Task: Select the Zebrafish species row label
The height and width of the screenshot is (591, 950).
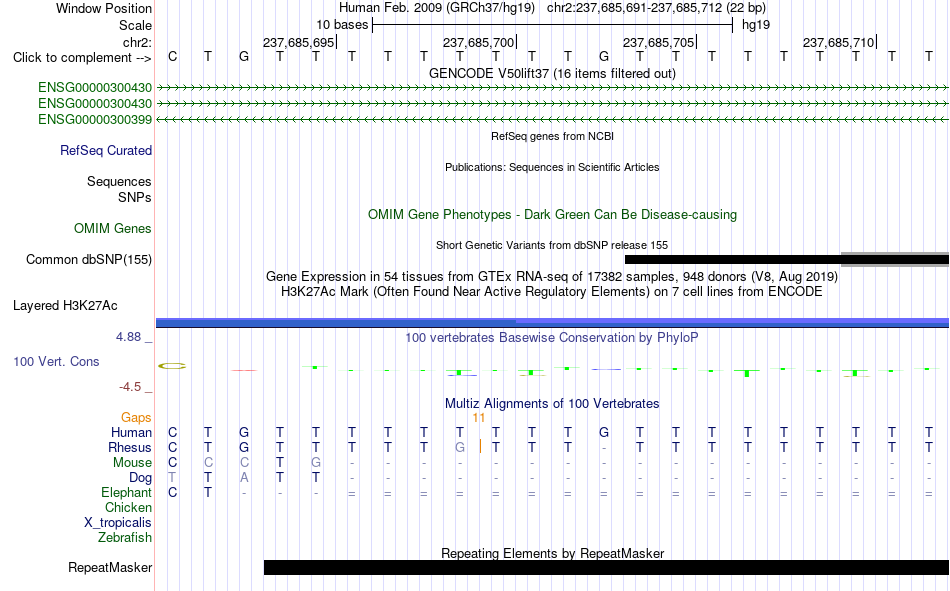Action: point(125,537)
